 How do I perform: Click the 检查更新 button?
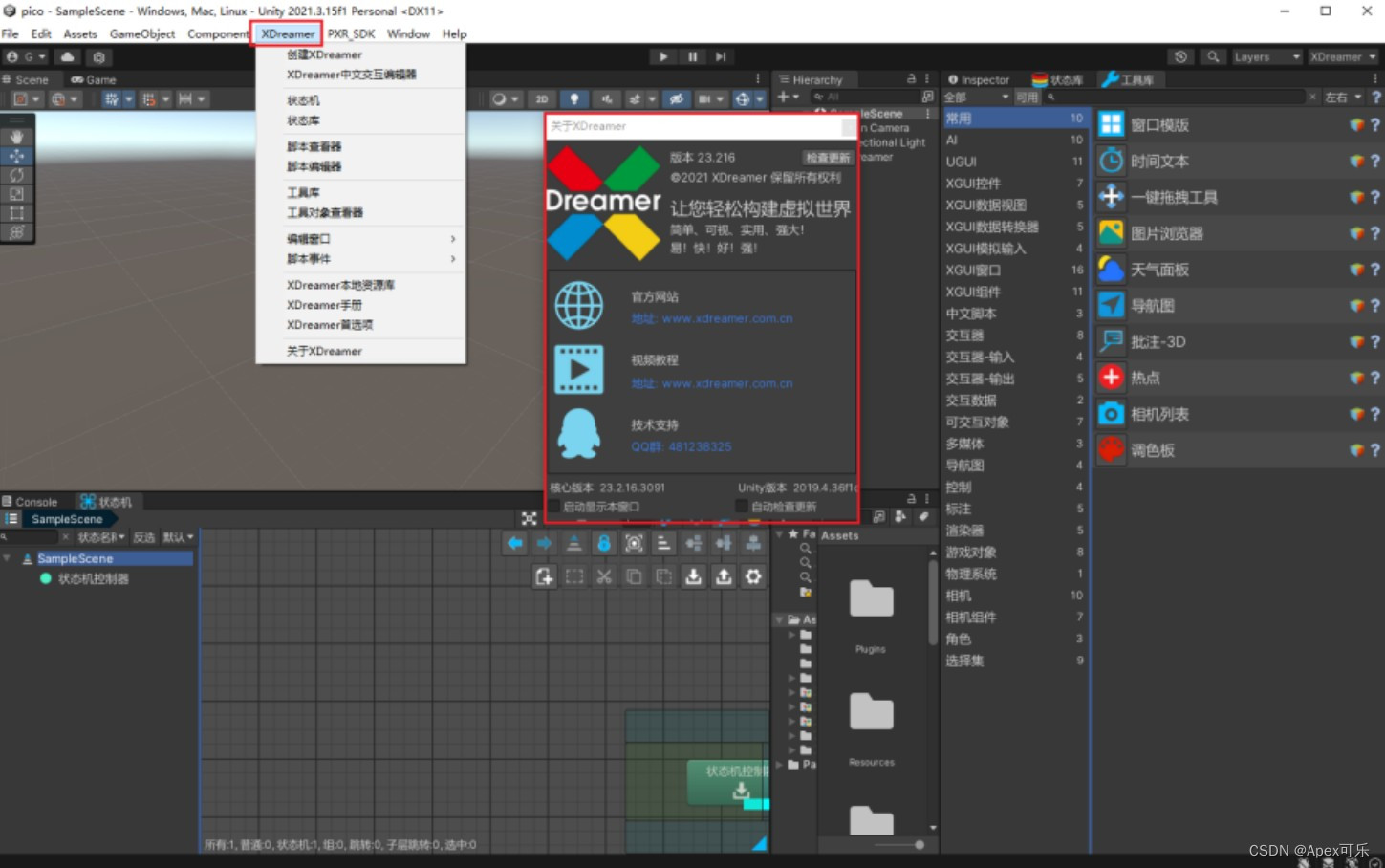pyautogui.click(x=828, y=158)
